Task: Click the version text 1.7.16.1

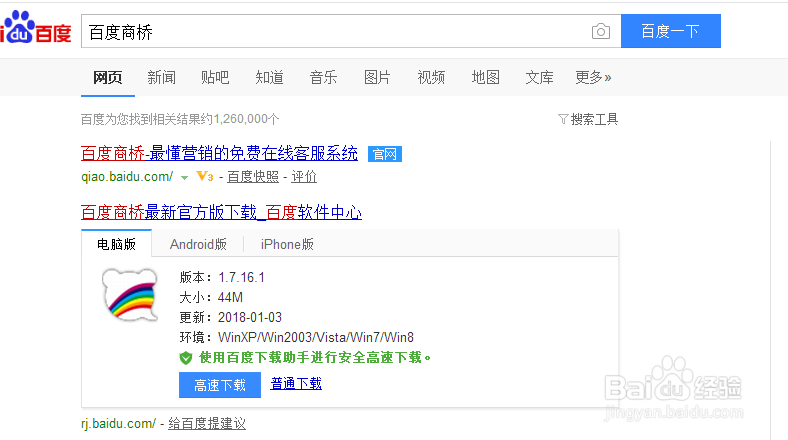Action: (x=241, y=277)
